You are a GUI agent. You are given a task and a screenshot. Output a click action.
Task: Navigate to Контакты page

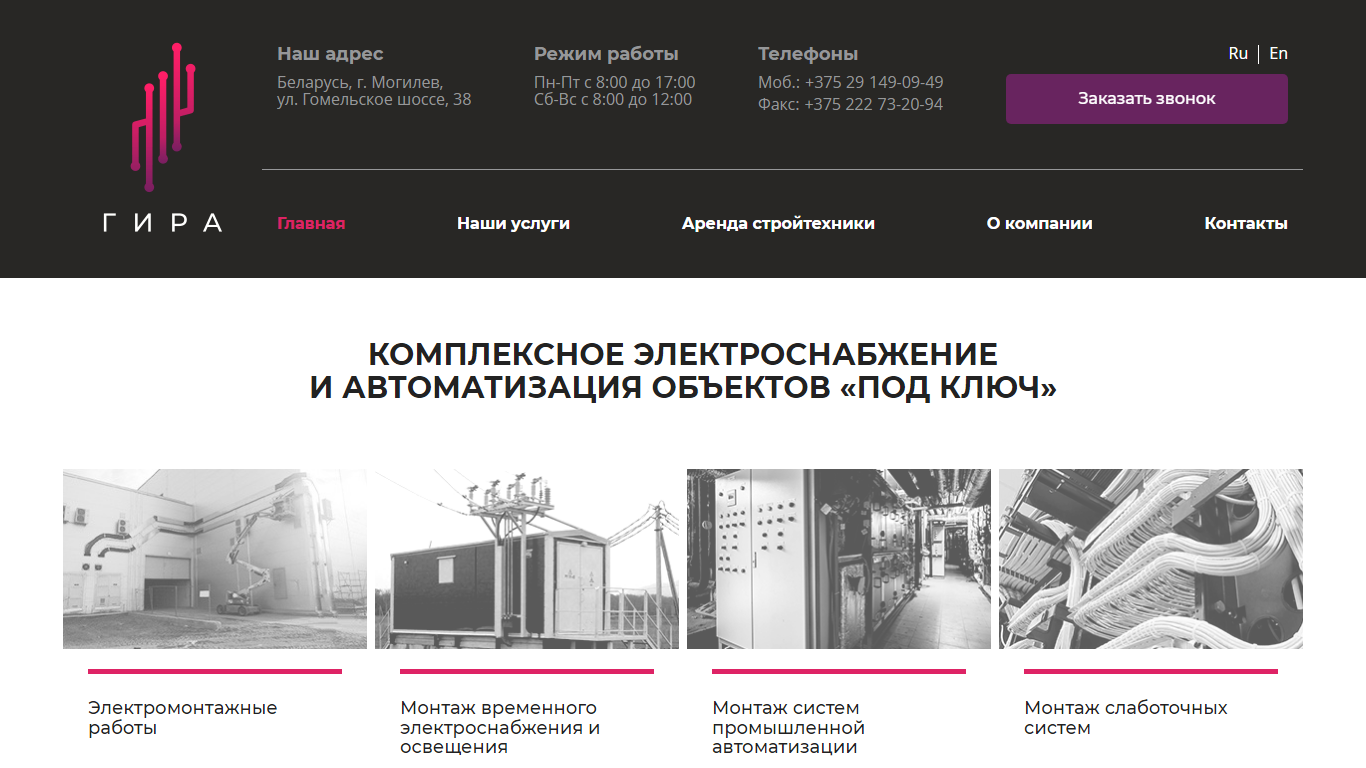1246,224
